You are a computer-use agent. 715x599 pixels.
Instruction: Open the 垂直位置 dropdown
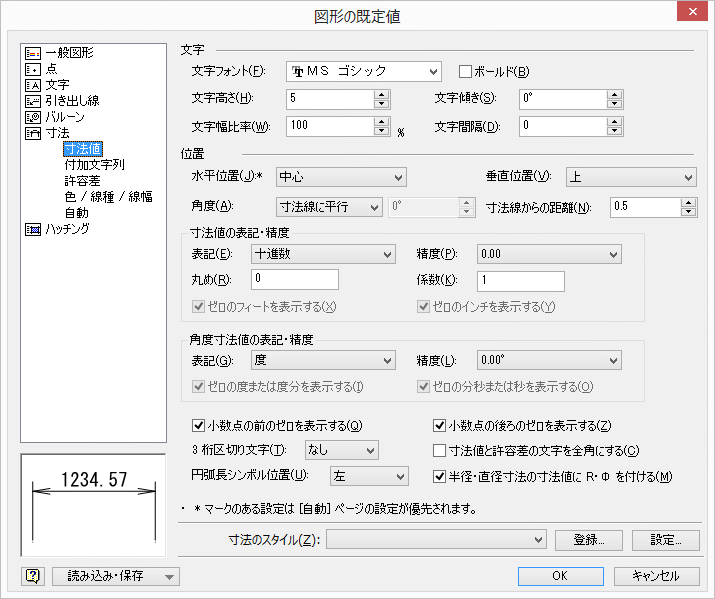pyautogui.click(x=631, y=177)
